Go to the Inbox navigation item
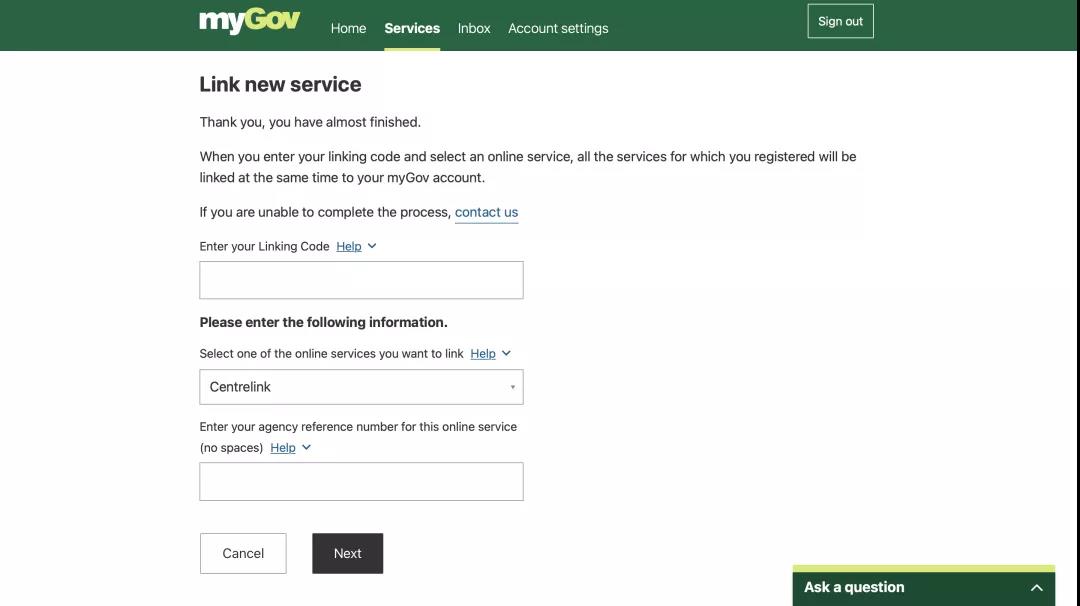Image resolution: width=1080 pixels, height=606 pixels. pos(474,28)
